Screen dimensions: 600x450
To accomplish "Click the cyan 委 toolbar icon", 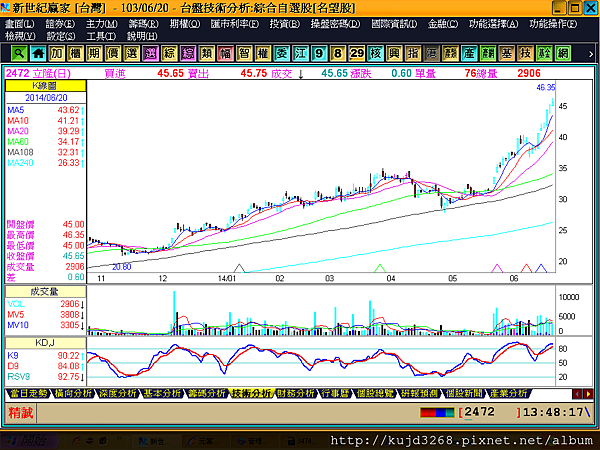I will tap(282, 53).
